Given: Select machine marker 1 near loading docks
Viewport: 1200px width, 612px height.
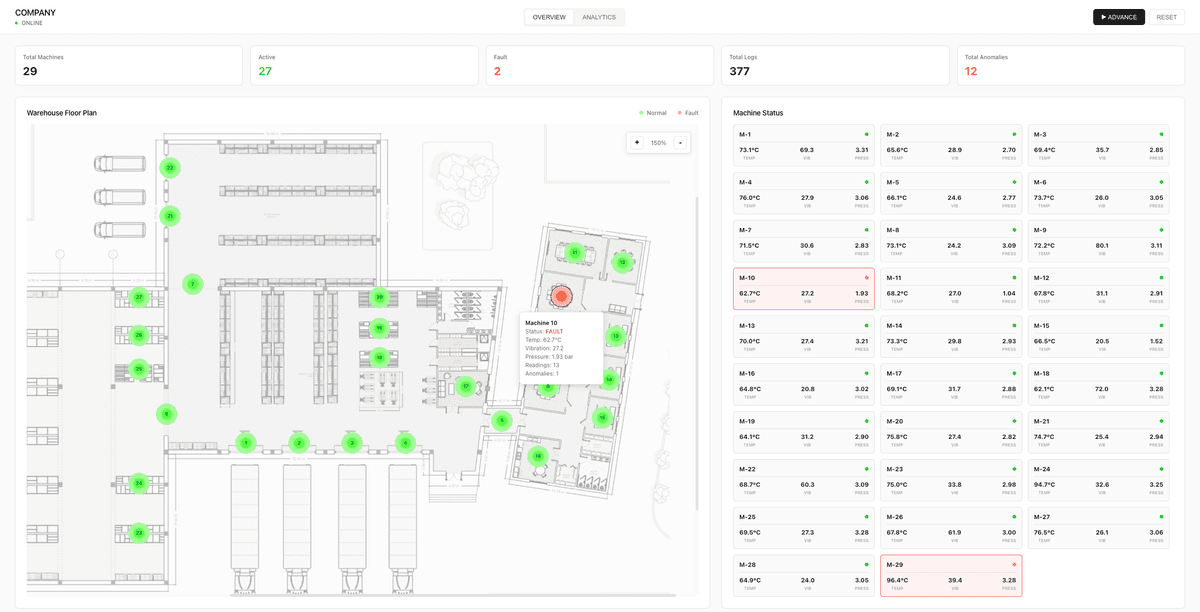Looking at the screenshot, I should 245,443.
